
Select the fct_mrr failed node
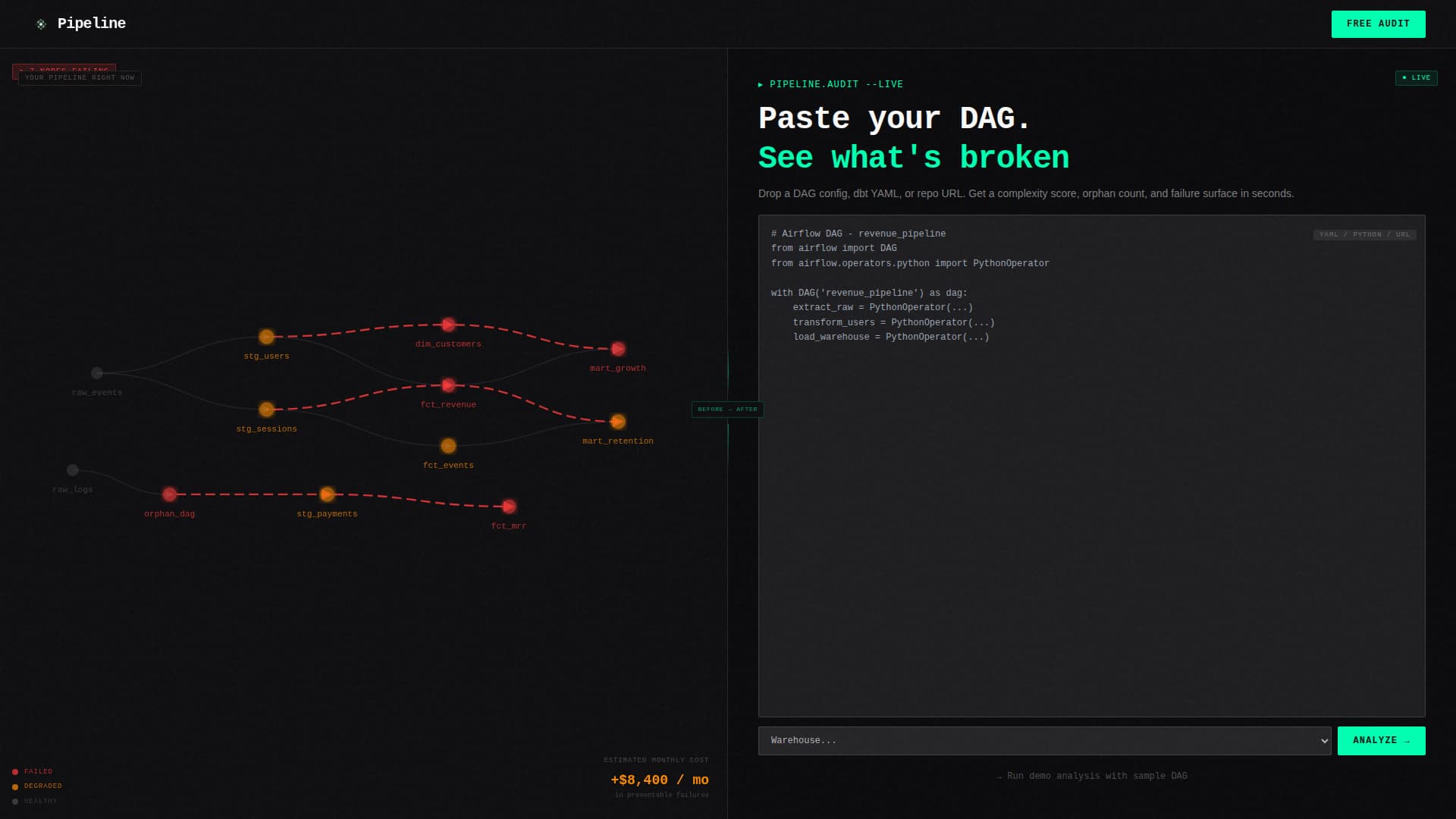pyautogui.click(x=509, y=507)
